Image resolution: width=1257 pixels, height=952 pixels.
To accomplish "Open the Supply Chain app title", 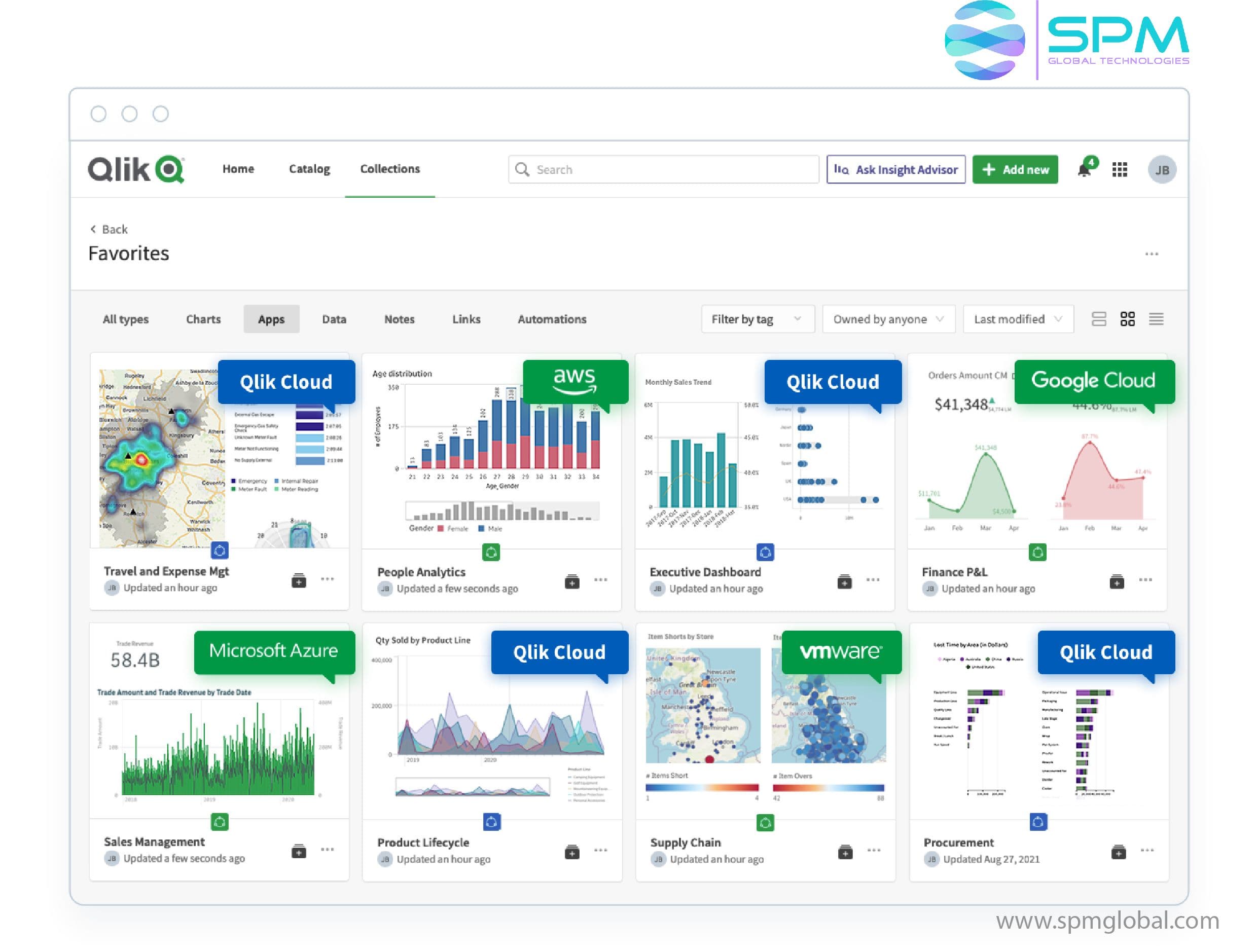I will [686, 843].
